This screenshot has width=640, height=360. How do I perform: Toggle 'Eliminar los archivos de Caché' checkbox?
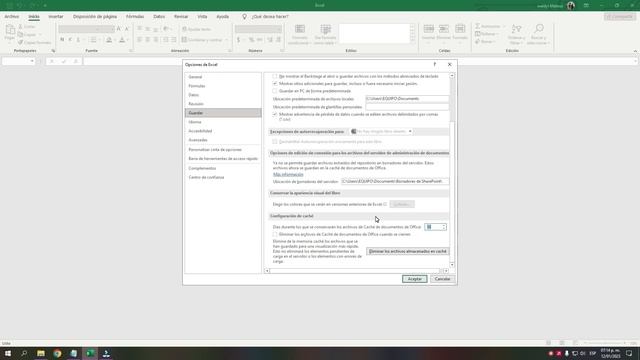coord(275,235)
